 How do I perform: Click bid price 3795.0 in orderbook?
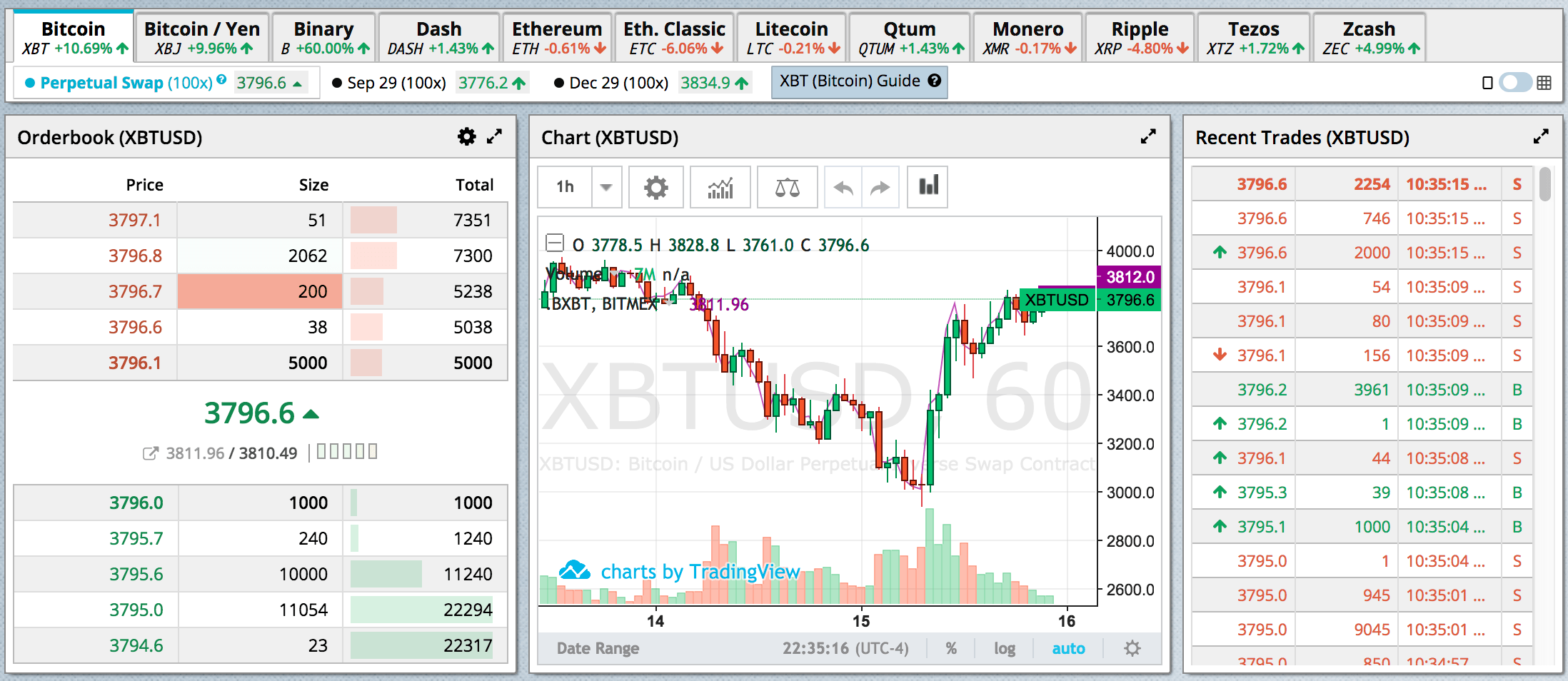136,610
